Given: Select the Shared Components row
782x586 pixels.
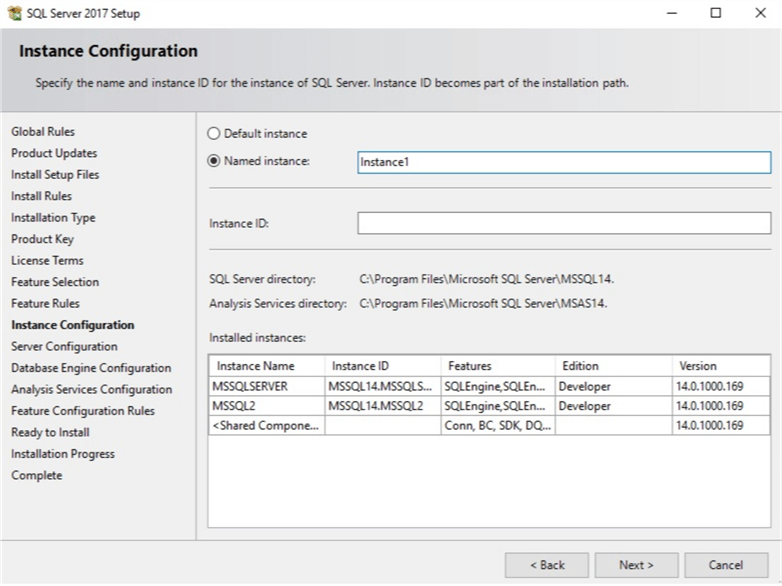Looking at the screenshot, I should [x=489, y=425].
